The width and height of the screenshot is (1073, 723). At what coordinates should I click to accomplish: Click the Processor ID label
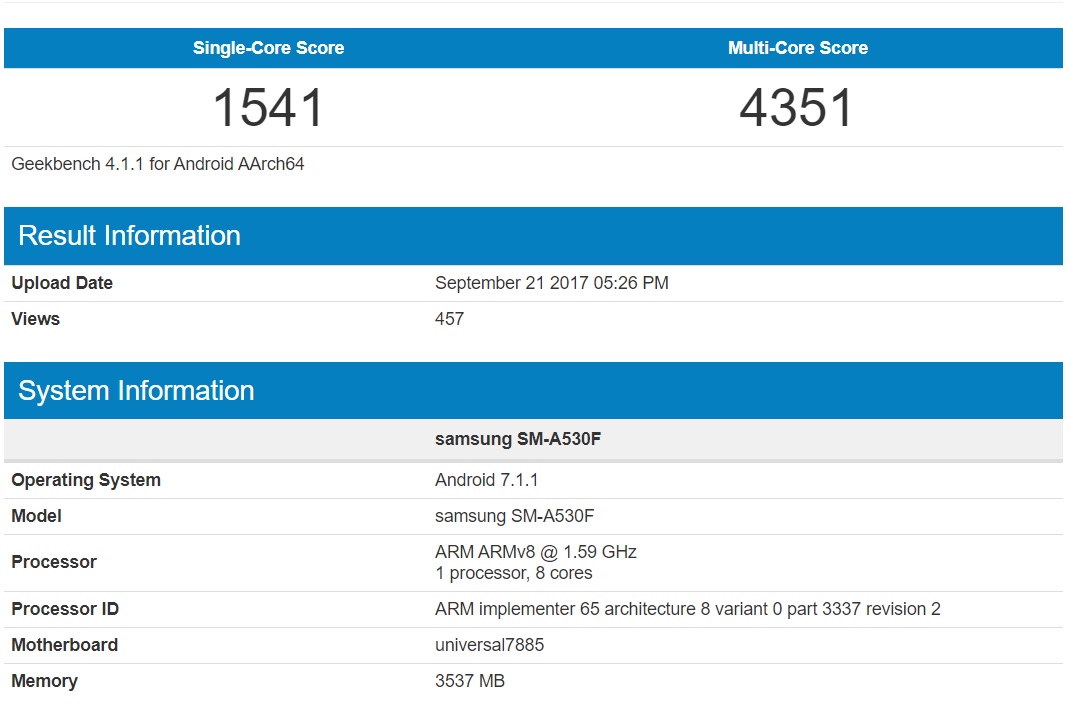tap(65, 609)
